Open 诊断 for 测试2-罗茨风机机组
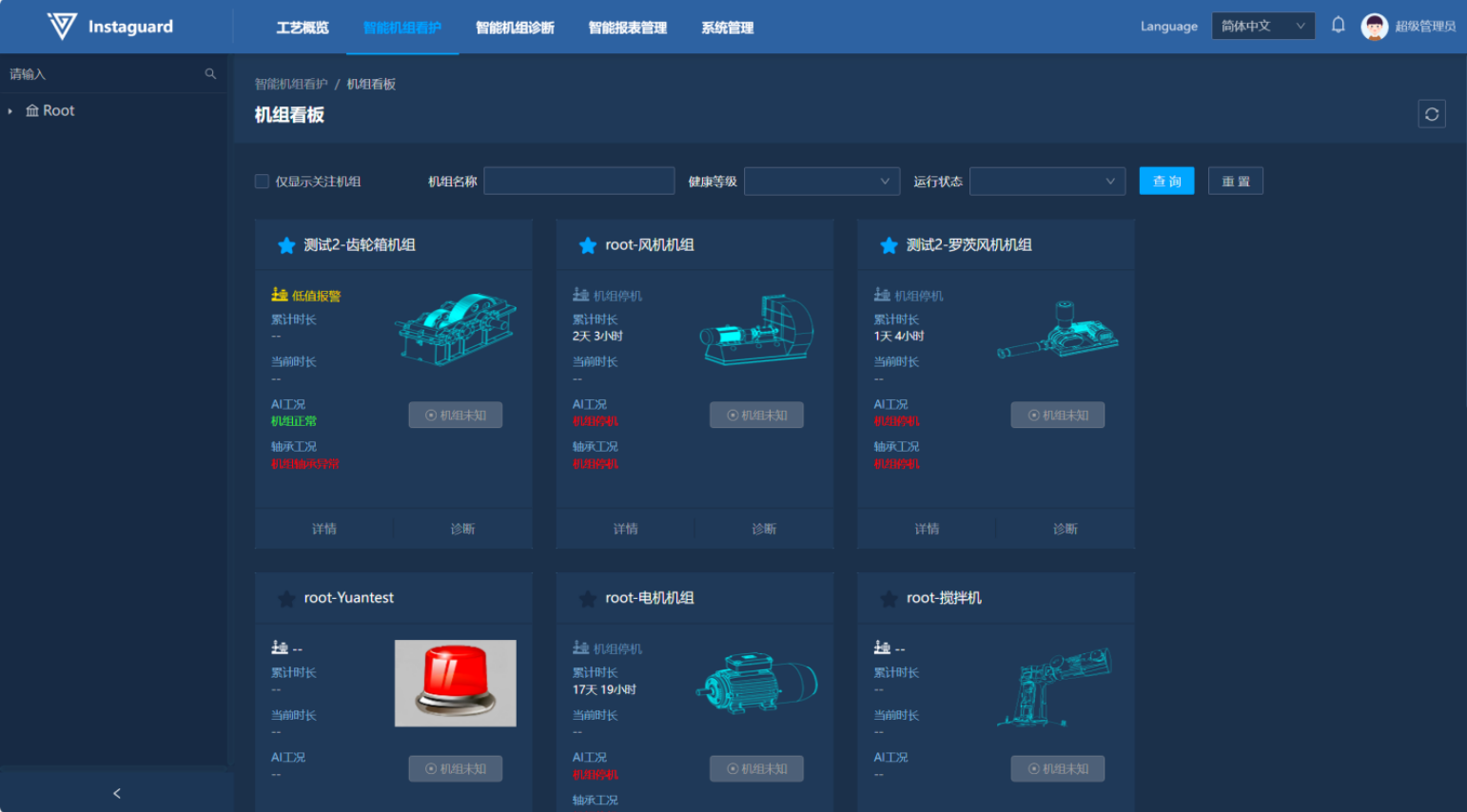The height and width of the screenshot is (812, 1467). (x=1066, y=529)
